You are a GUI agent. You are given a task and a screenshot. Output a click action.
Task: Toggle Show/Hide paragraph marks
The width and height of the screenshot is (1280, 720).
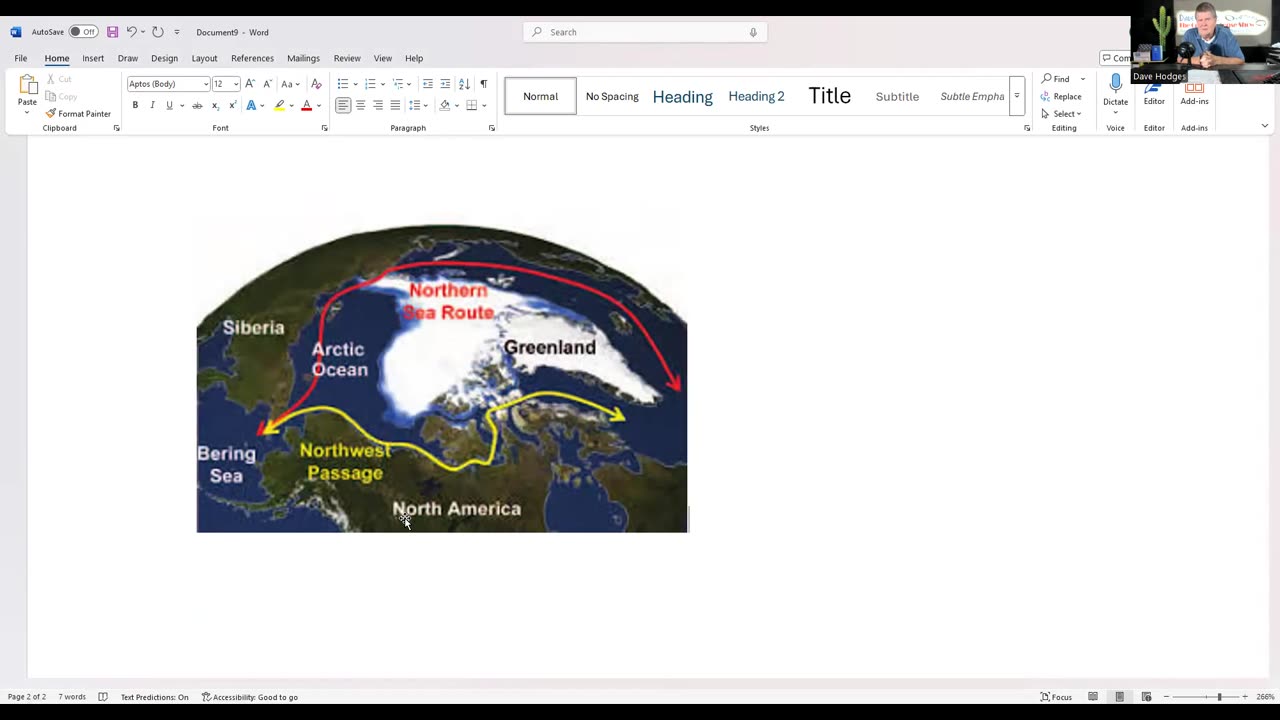(x=483, y=84)
